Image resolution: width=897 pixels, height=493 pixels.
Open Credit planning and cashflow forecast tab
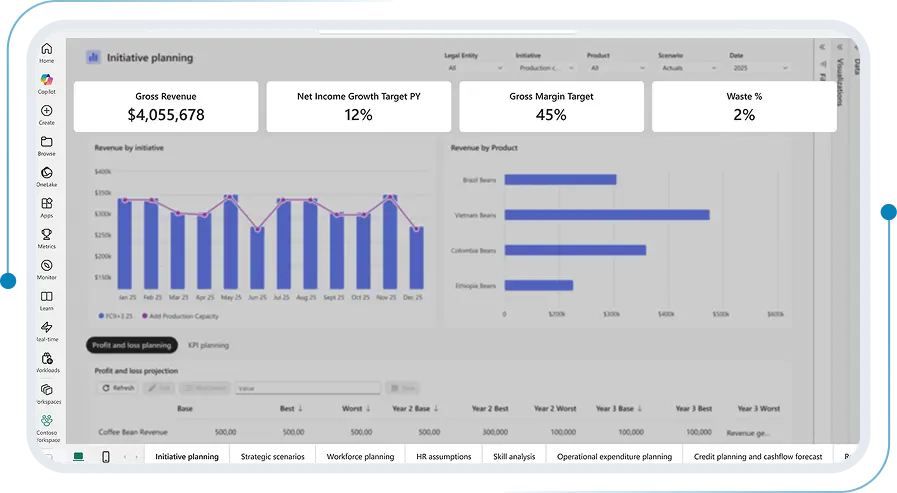pos(758,456)
